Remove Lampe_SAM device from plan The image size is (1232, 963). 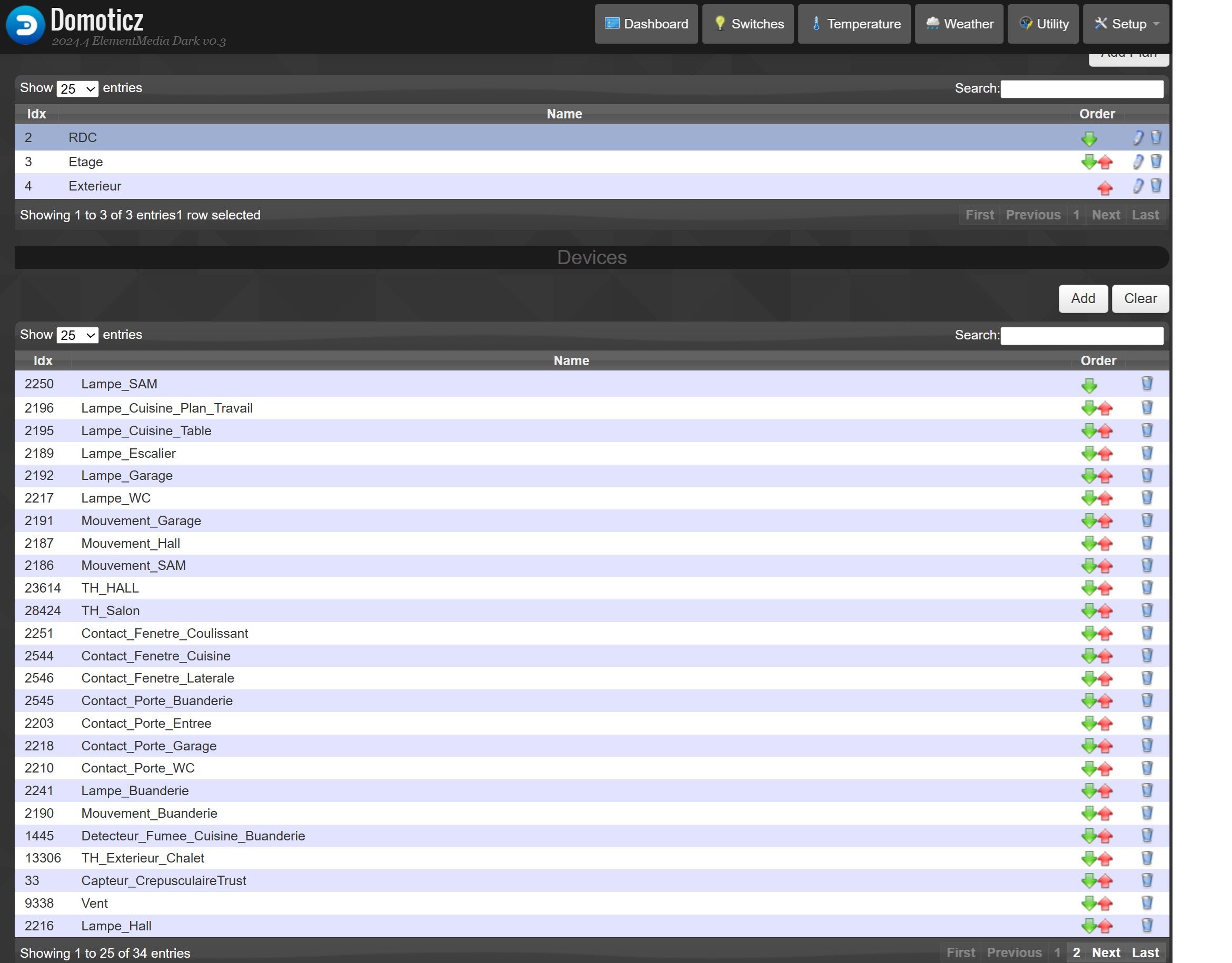1147,384
